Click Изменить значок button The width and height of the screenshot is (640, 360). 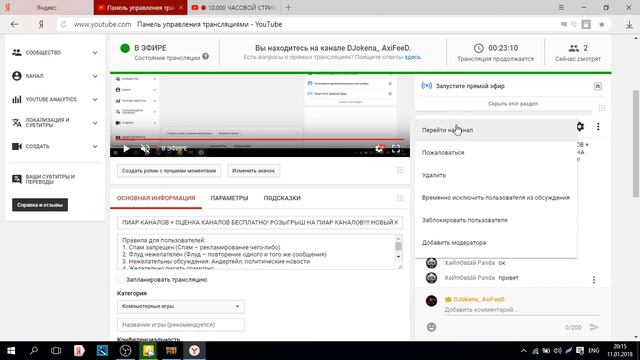point(253,171)
